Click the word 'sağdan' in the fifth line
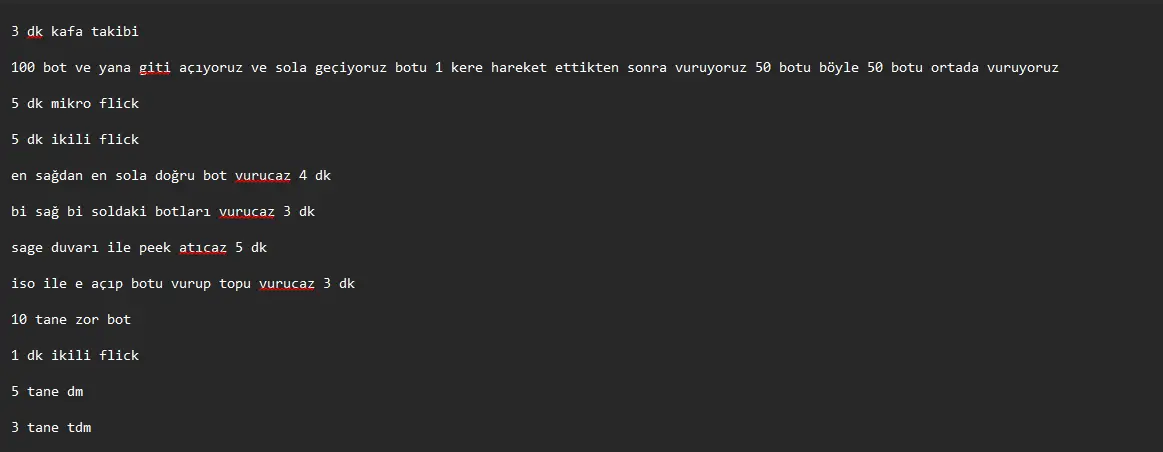The image size is (1163, 452). pos(59,176)
